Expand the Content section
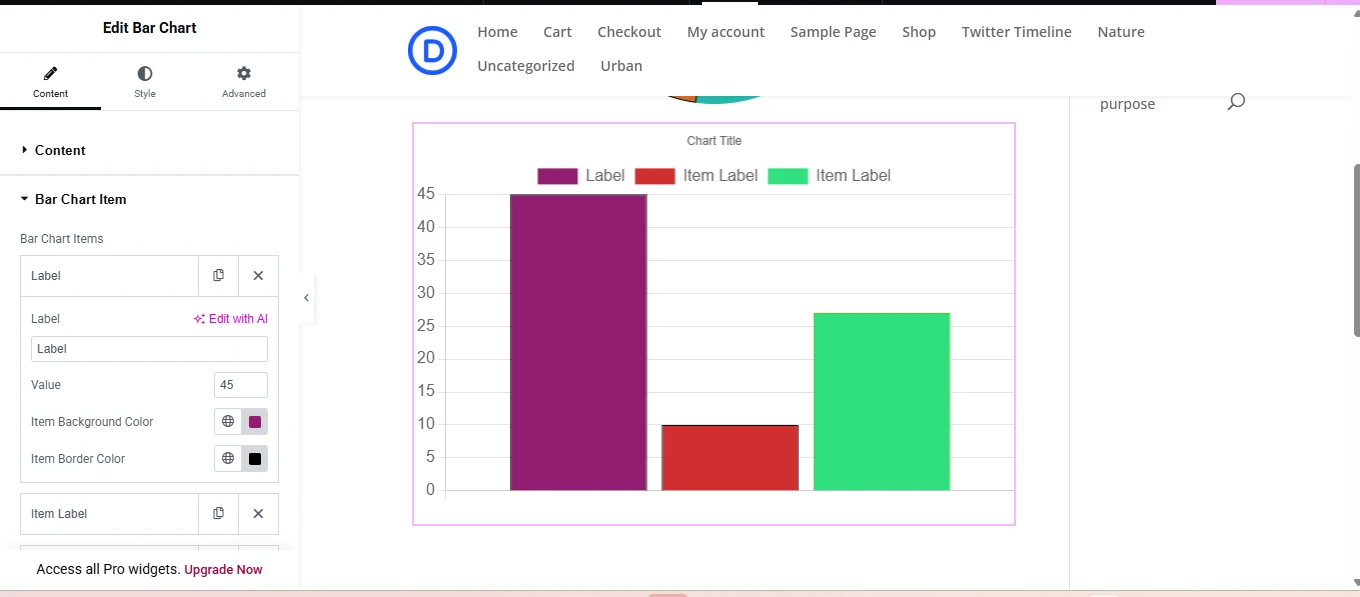Image resolution: width=1360 pixels, height=597 pixels. click(150, 150)
